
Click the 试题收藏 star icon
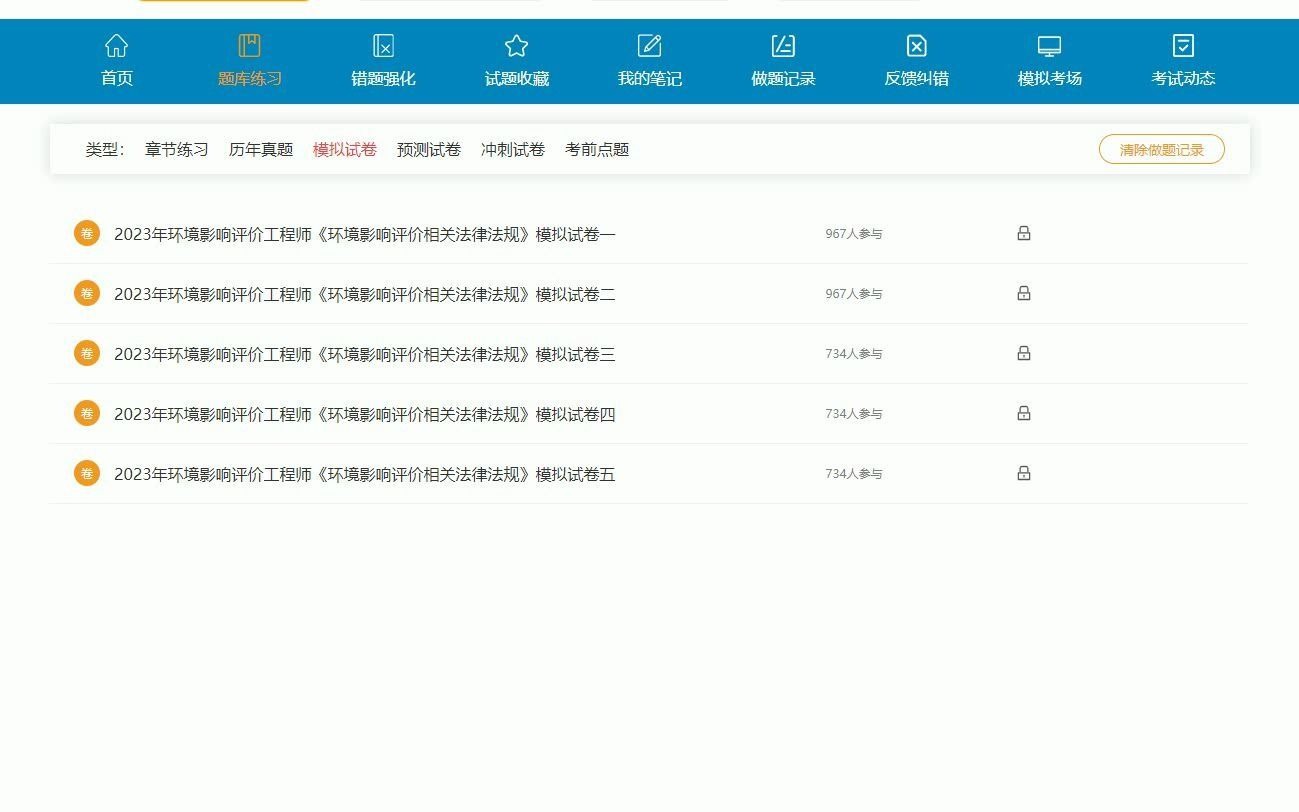pyautogui.click(x=516, y=46)
